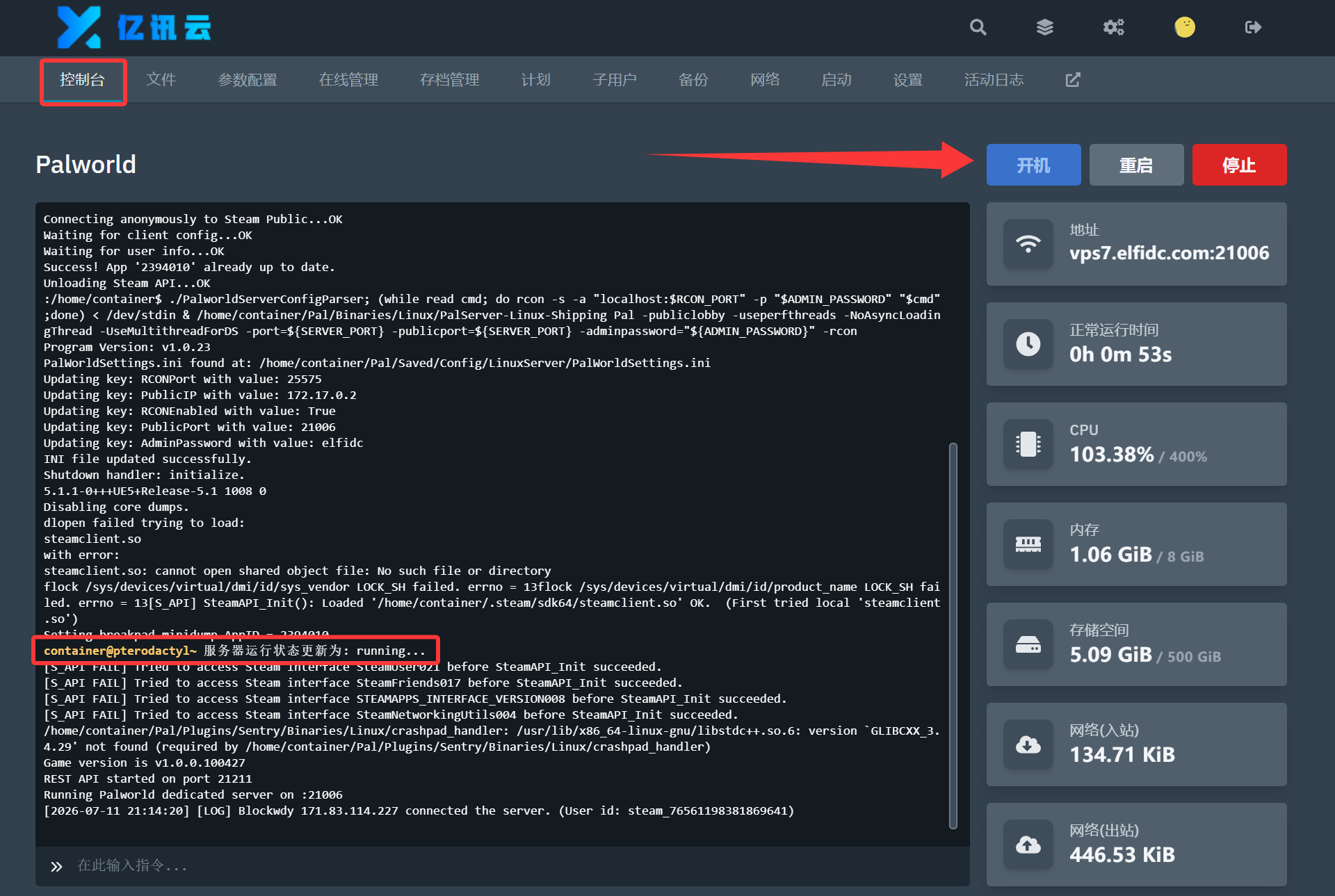Viewport: 1335px width, 896px height.
Task: Open admin gears settings icon
Action: [x=1114, y=27]
